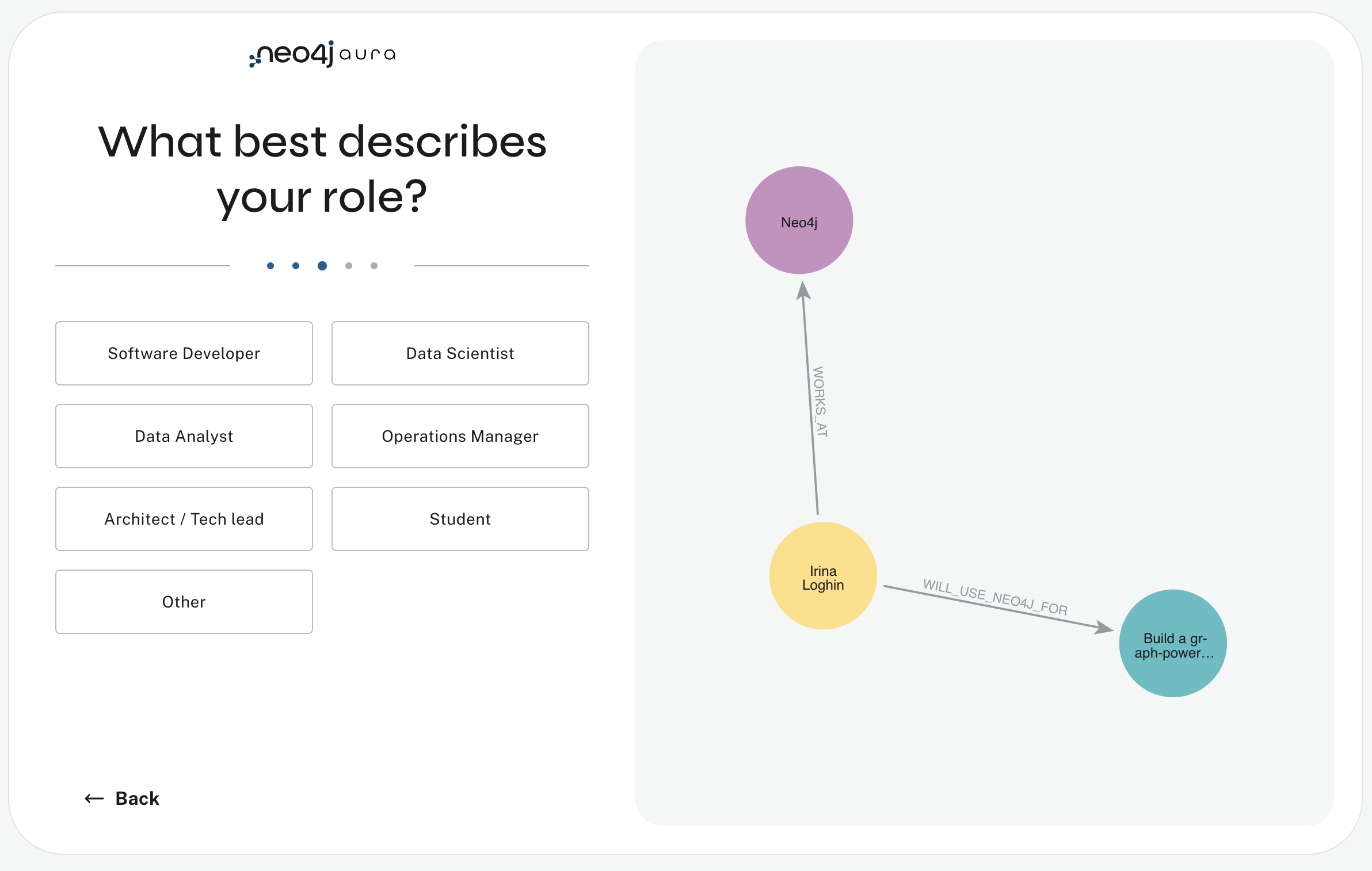1372x871 pixels.
Task: Jump to the fourth progress dot
Action: (349, 266)
